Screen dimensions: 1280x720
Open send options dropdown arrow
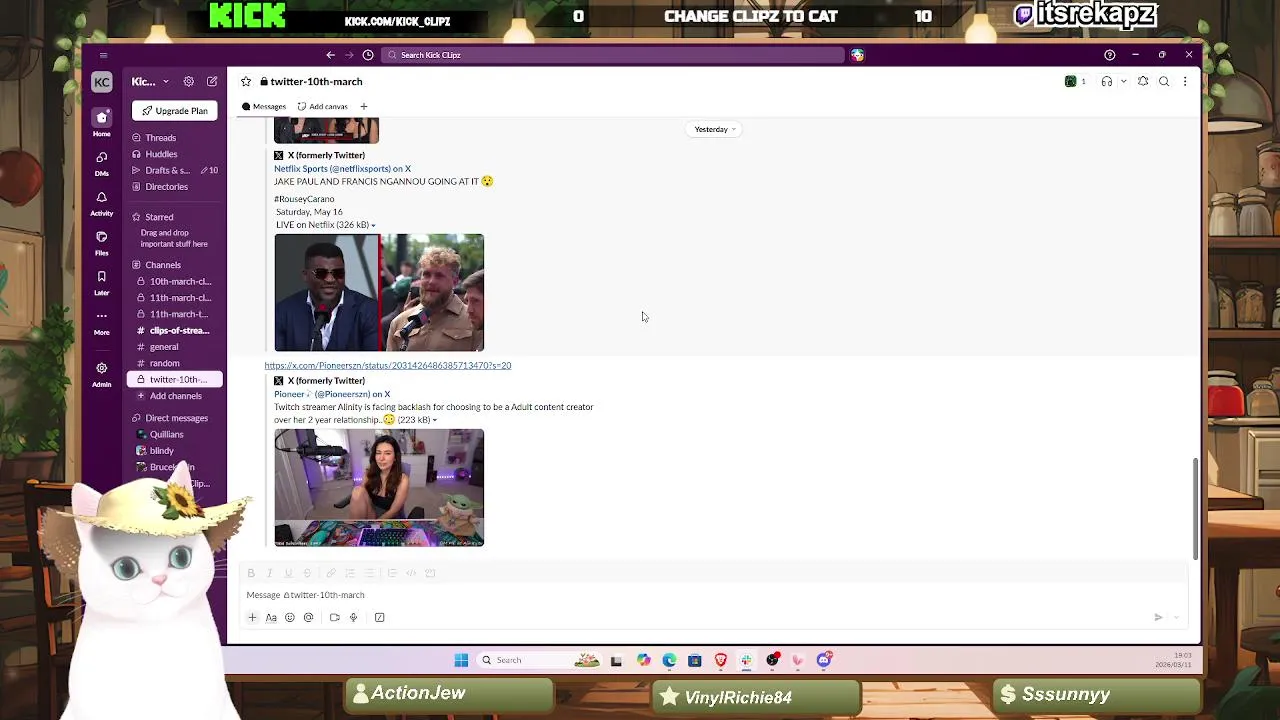click(x=1177, y=618)
